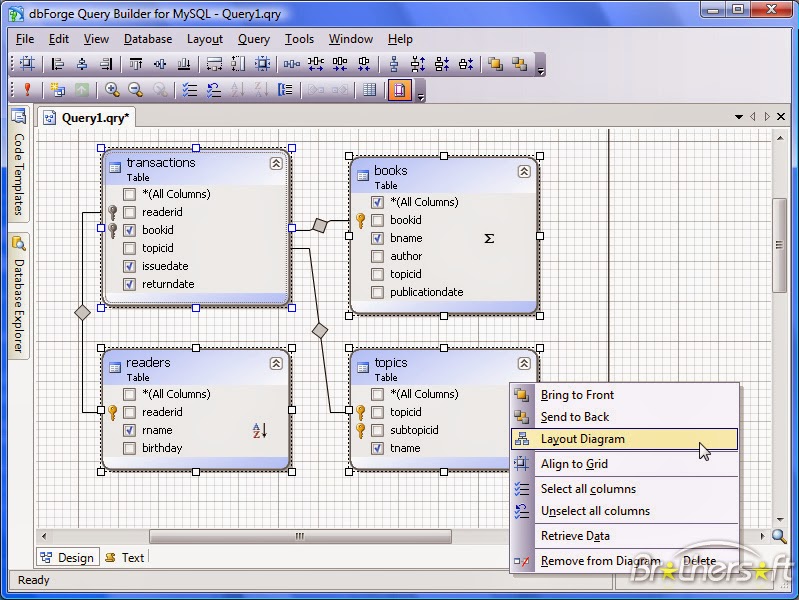Image resolution: width=799 pixels, height=600 pixels.
Task: Click the Align Middles toolbar icon
Action: 160,64
